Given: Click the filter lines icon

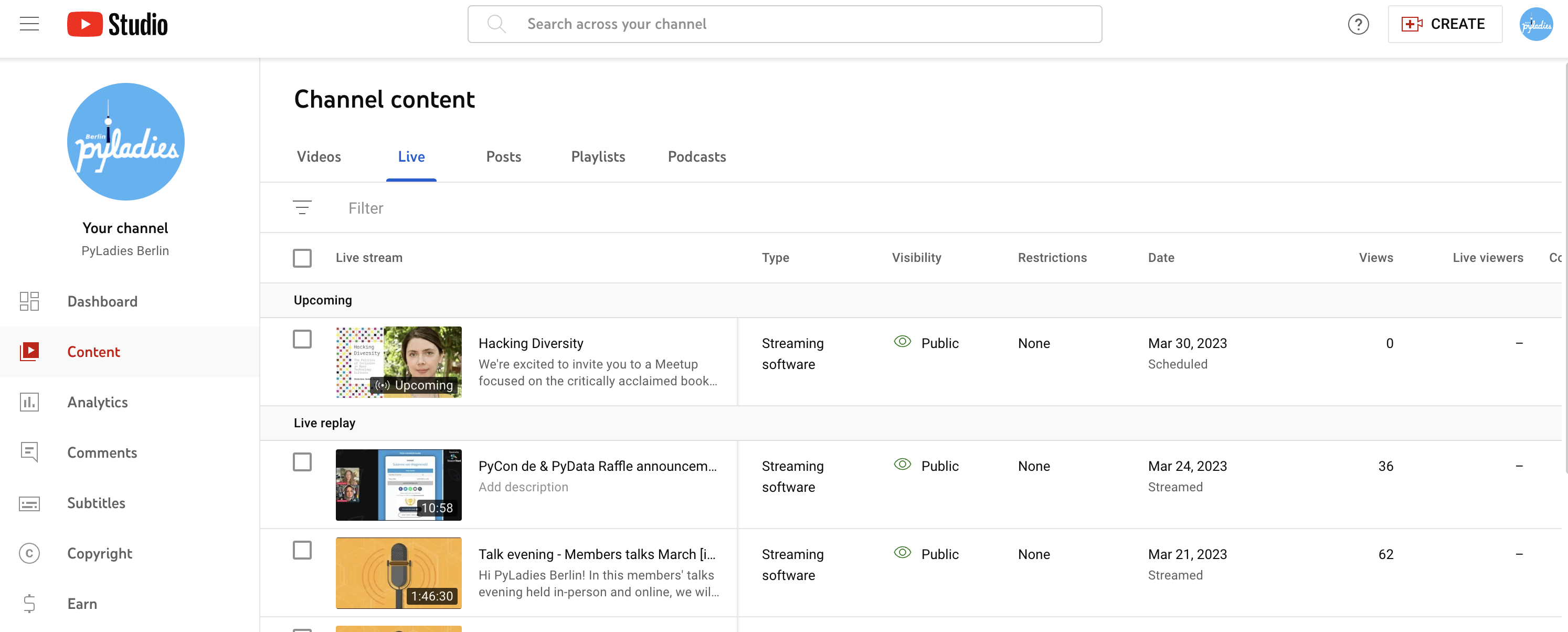Looking at the screenshot, I should click(x=302, y=208).
